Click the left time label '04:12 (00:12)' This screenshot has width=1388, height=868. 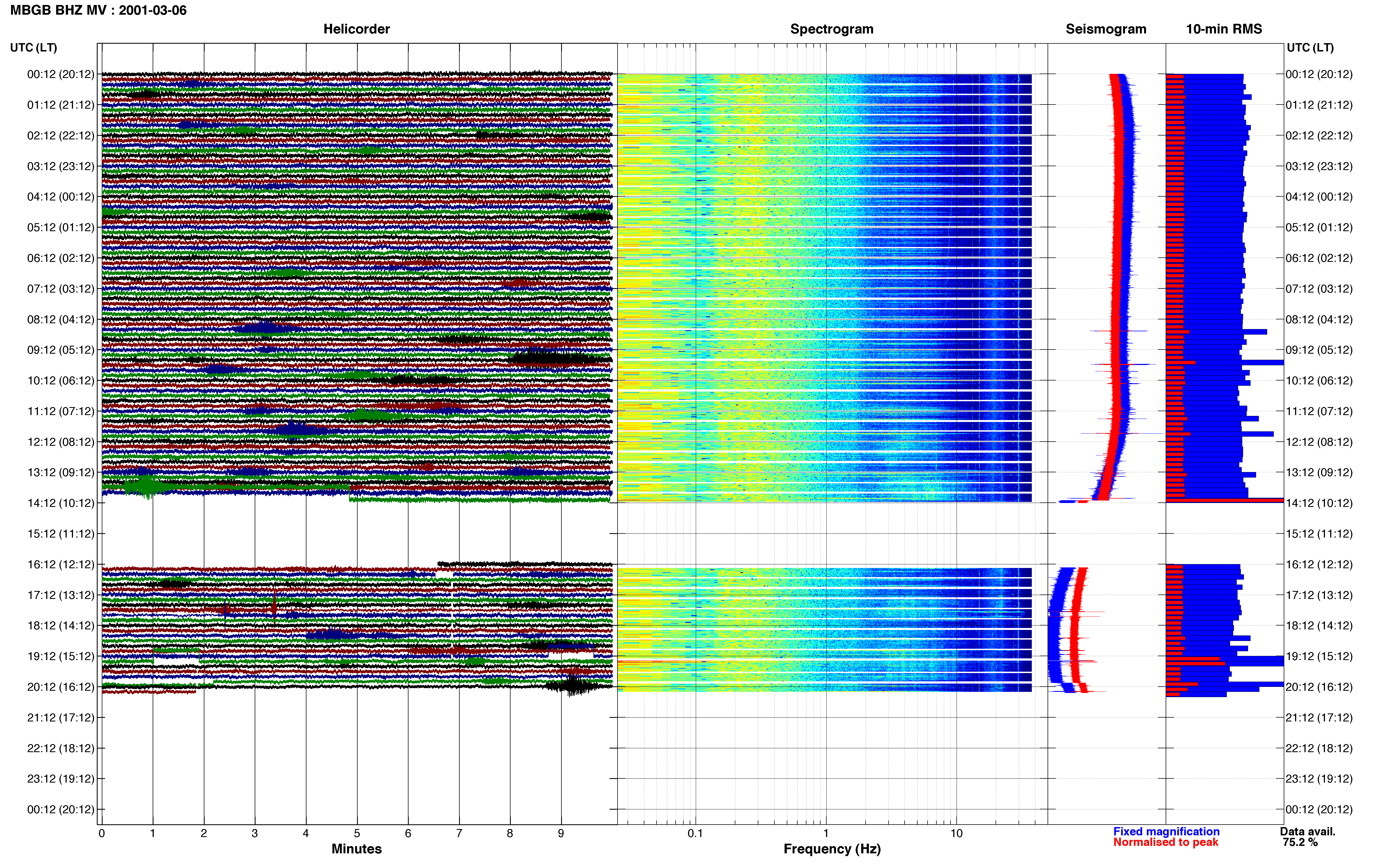(x=61, y=197)
